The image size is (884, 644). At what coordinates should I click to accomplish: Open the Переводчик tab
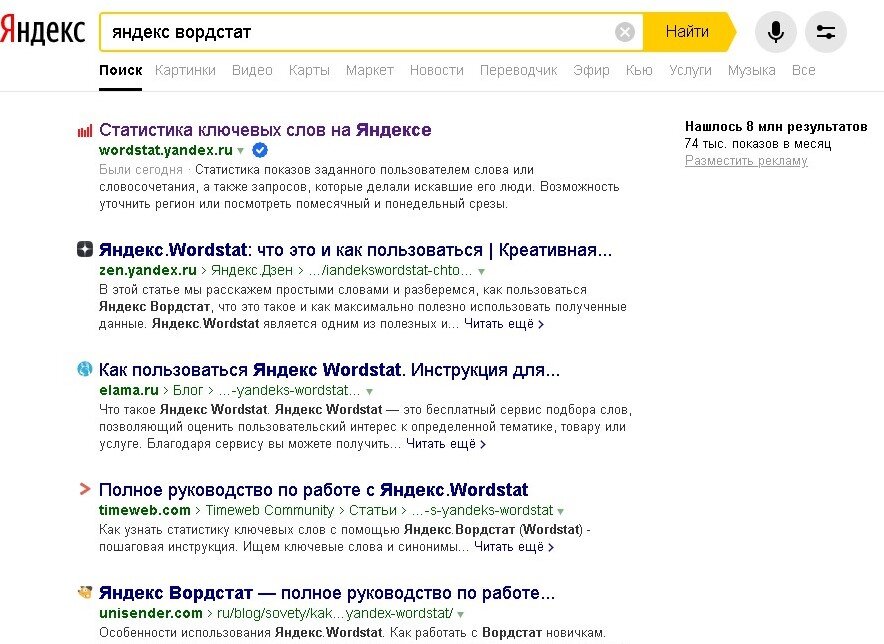(x=518, y=70)
